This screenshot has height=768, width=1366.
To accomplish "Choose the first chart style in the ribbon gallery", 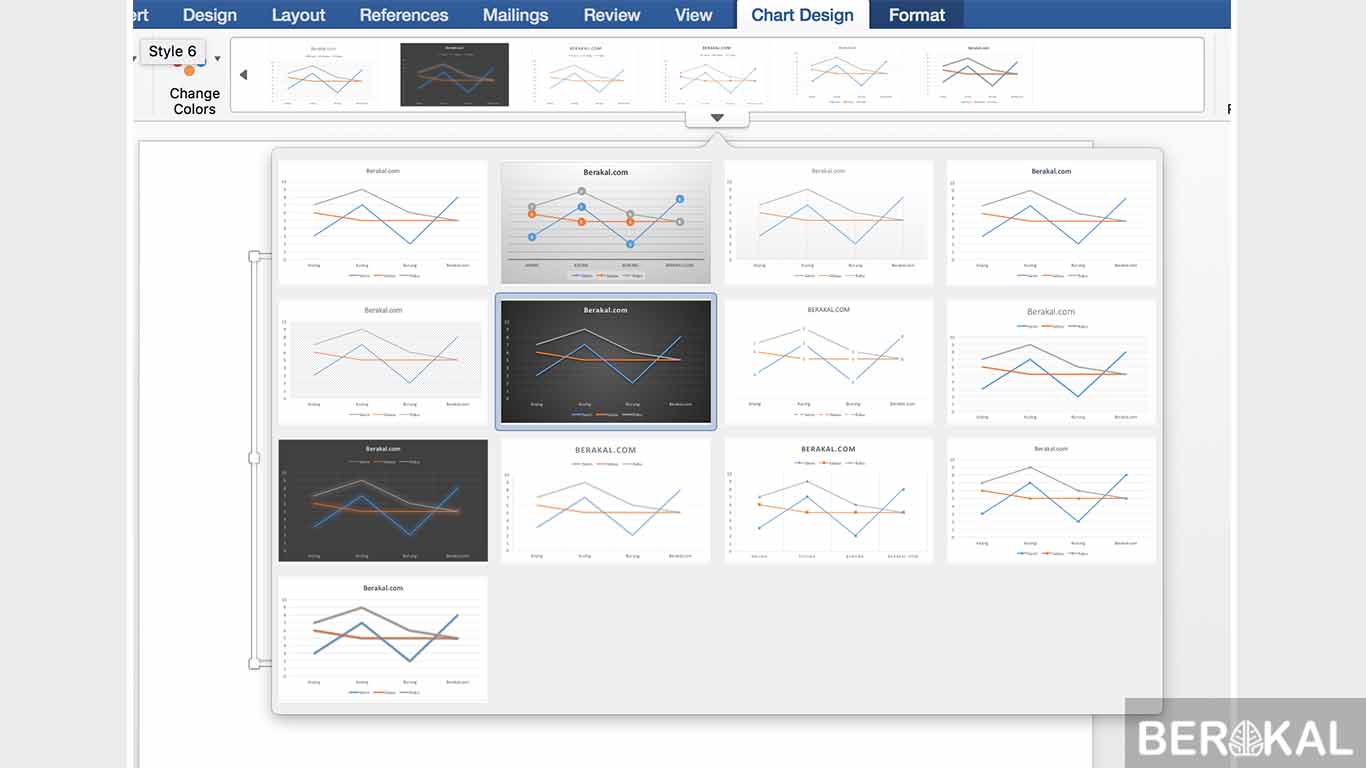I will [323, 74].
